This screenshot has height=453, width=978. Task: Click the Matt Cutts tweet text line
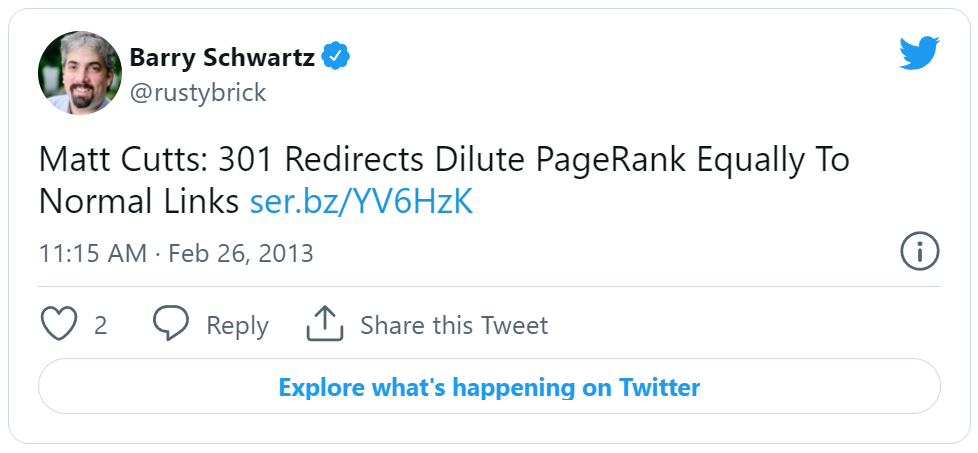(x=443, y=160)
